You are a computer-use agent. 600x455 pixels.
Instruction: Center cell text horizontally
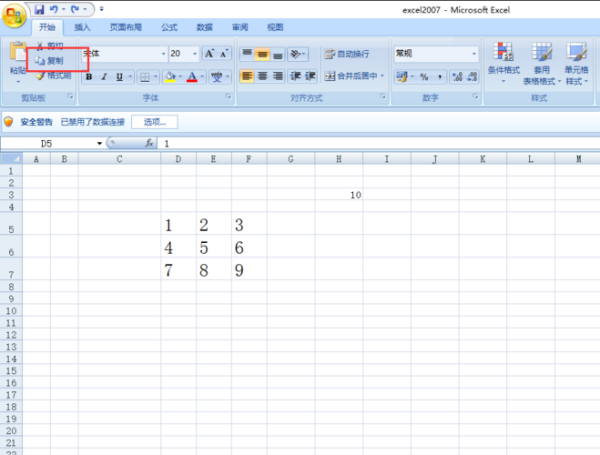[x=262, y=76]
